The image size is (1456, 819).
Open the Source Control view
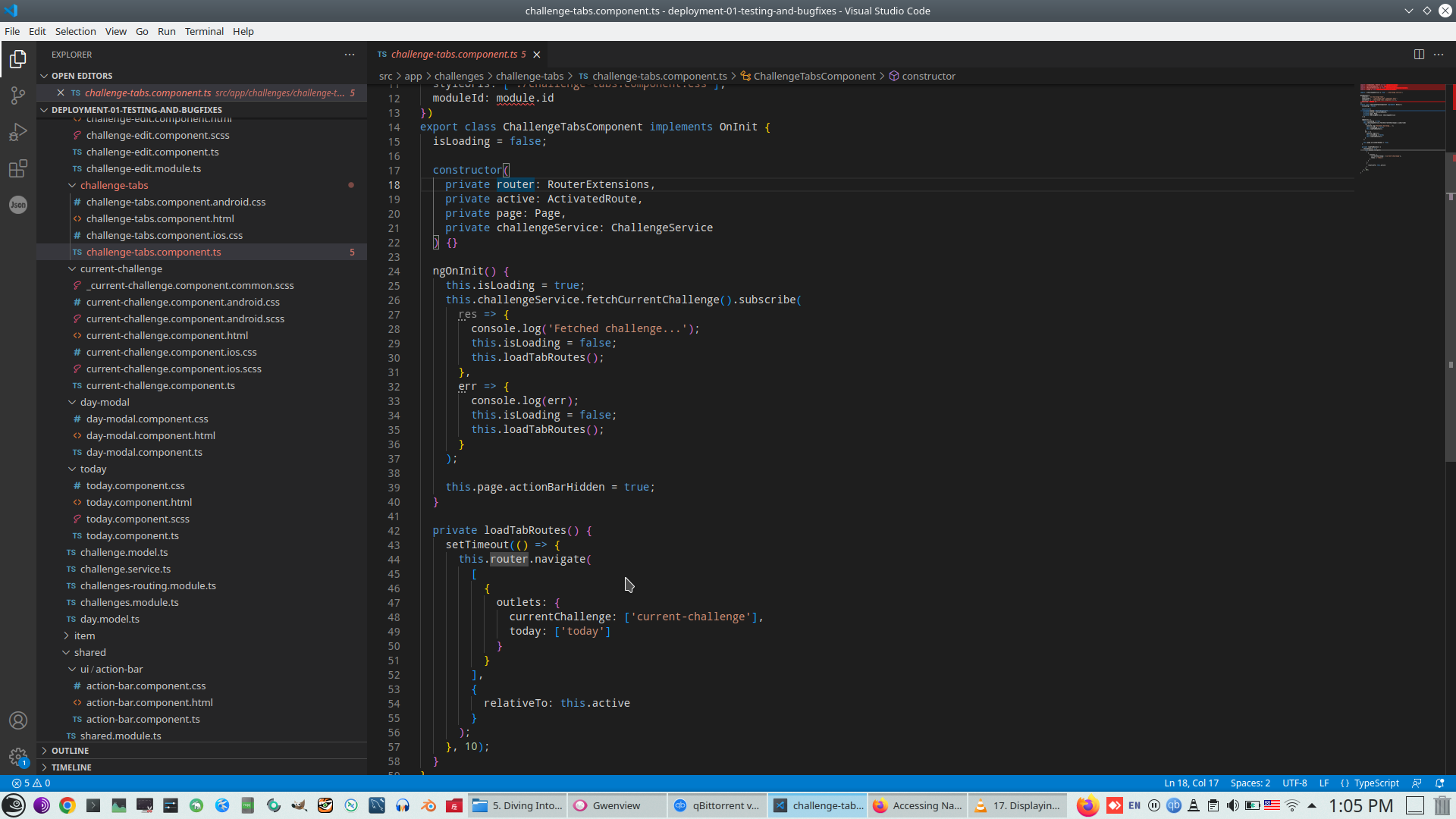pyautogui.click(x=18, y=96)
